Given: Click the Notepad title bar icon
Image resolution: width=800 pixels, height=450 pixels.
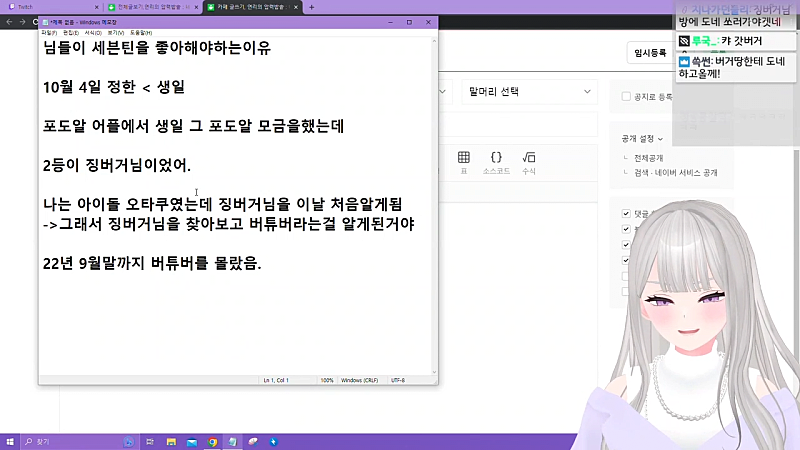Looking at the screenshot, I should (45, 22).
